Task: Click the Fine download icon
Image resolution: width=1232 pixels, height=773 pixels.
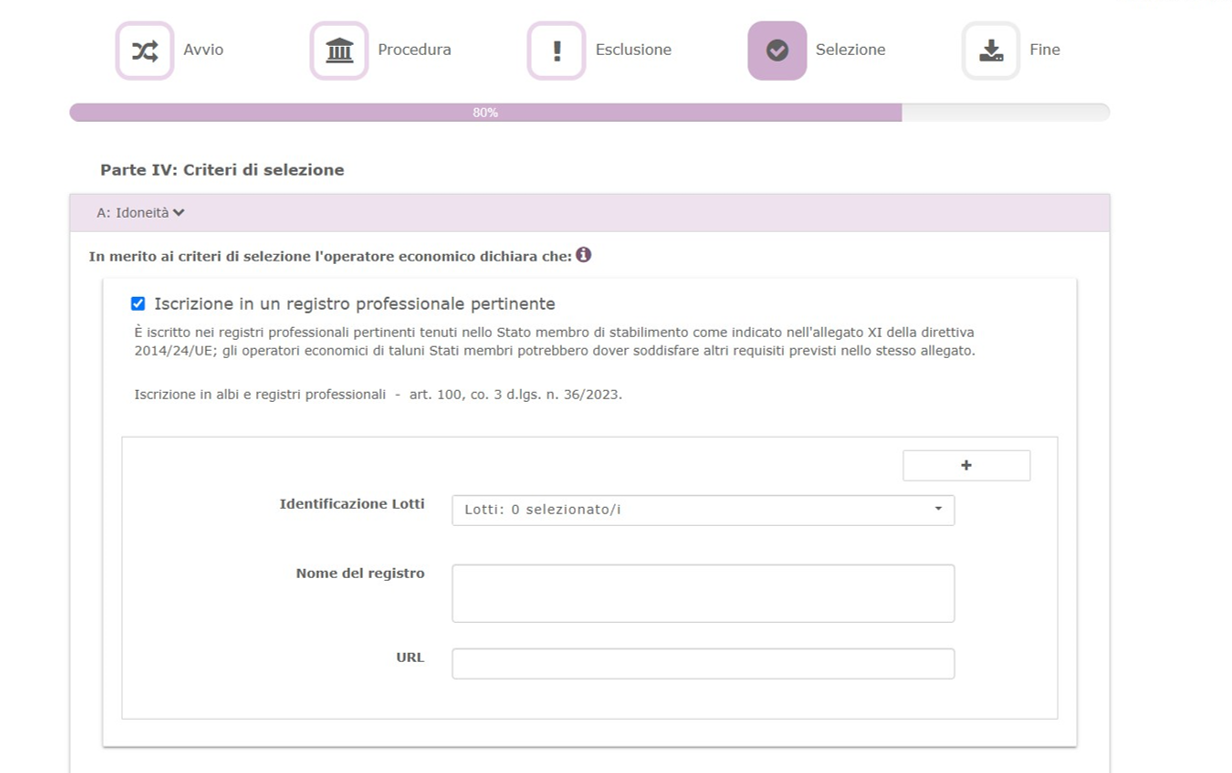Action: [x=990, y=51]
